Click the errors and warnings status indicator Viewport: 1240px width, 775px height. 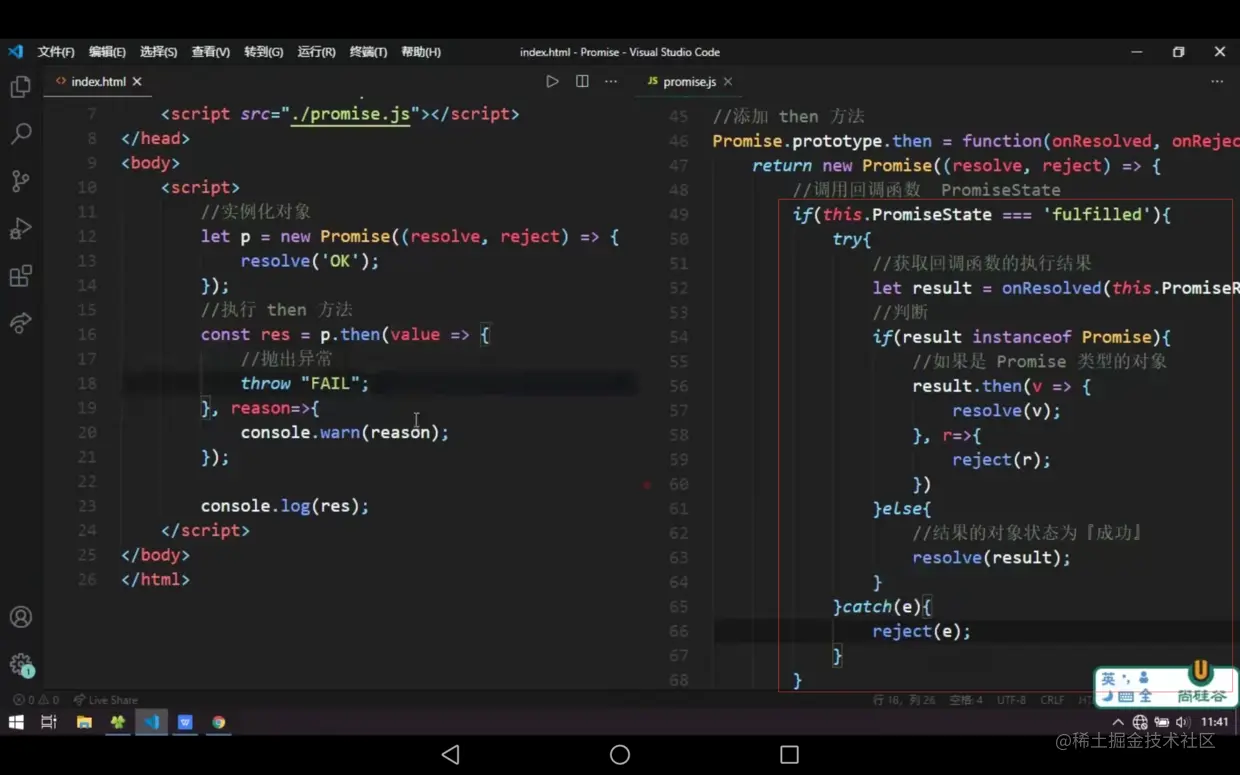(36, 700)
